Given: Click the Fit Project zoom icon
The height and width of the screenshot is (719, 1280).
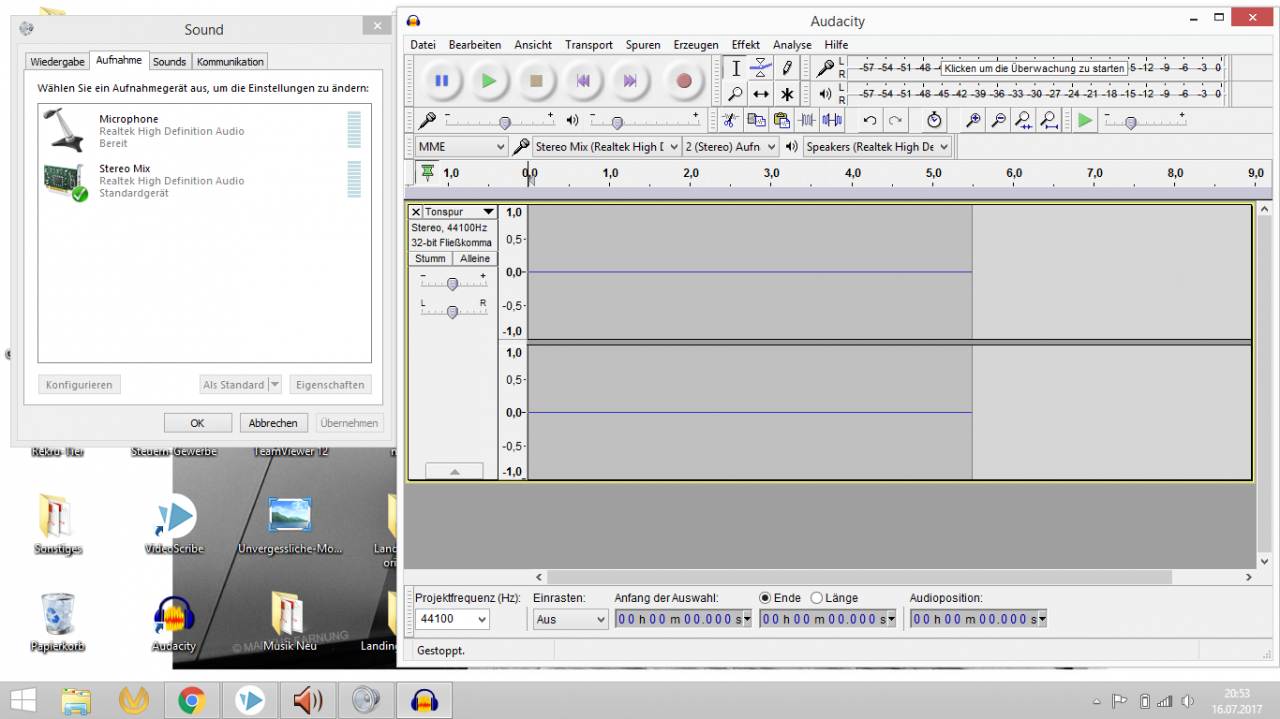Looking at the screenshot, I should 1048,121.
